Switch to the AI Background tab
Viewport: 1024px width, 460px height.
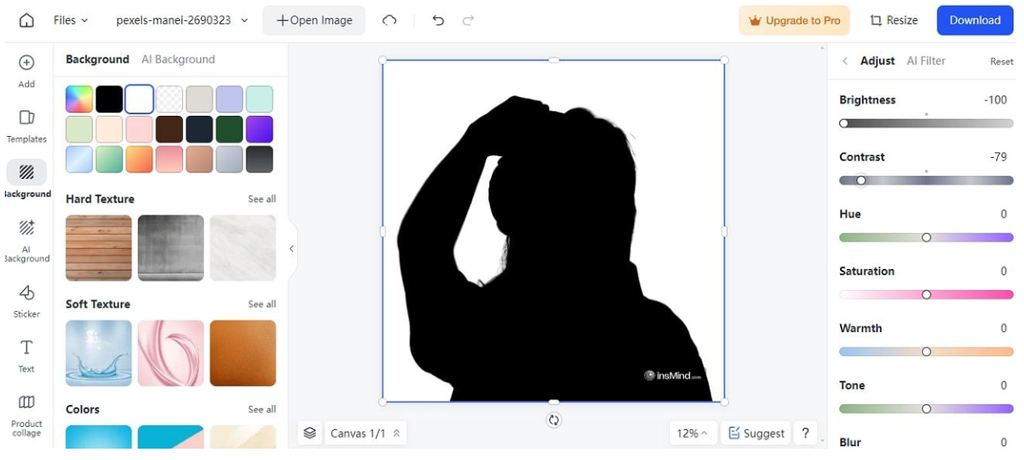pyautogui.click(x=178, y=59)
